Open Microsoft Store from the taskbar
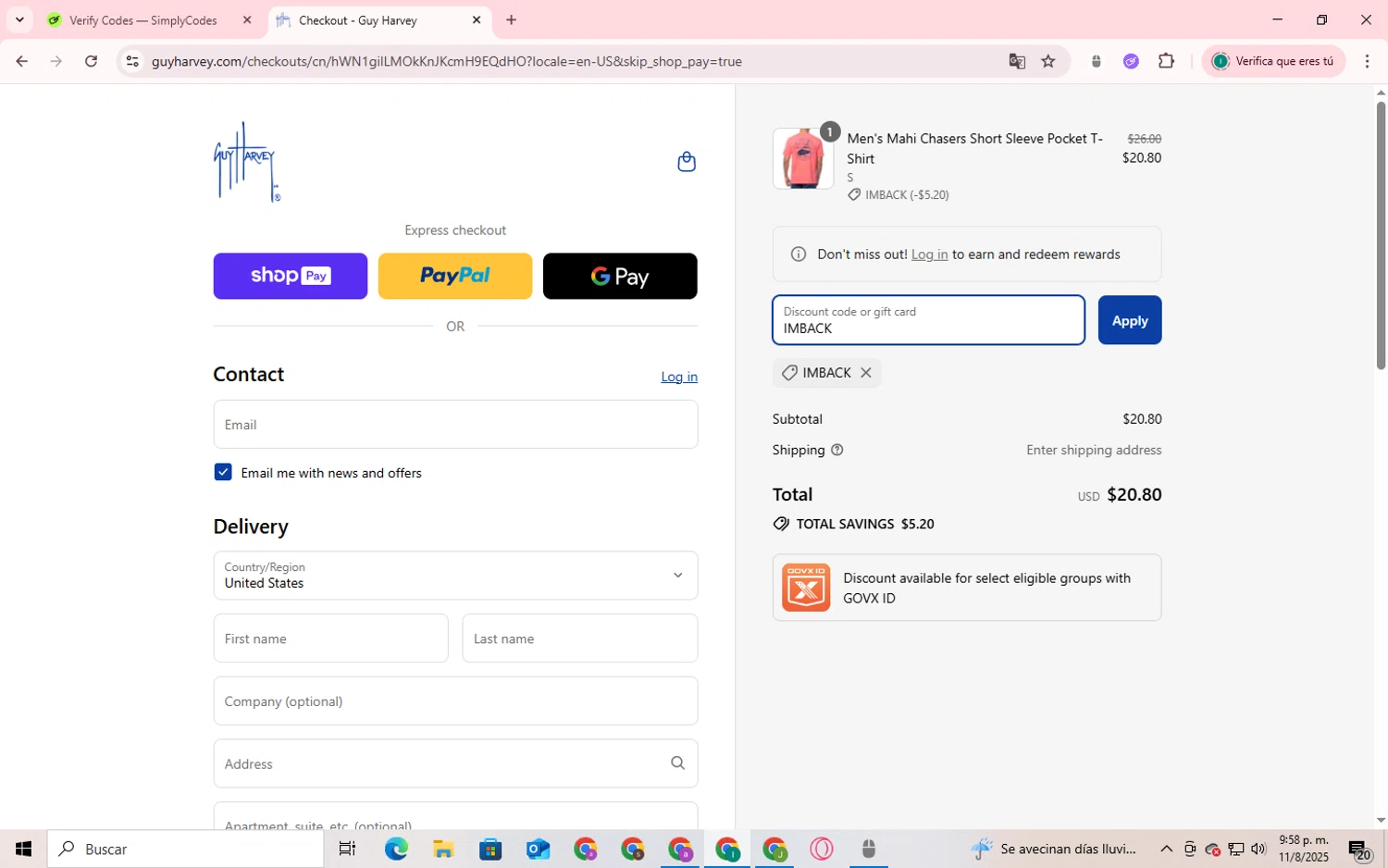1388x868 pixels. (x=490, y=849)
